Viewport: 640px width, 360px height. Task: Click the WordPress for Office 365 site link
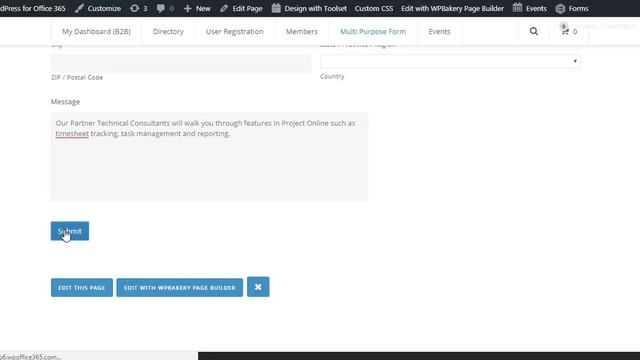[x=33, y=8]
